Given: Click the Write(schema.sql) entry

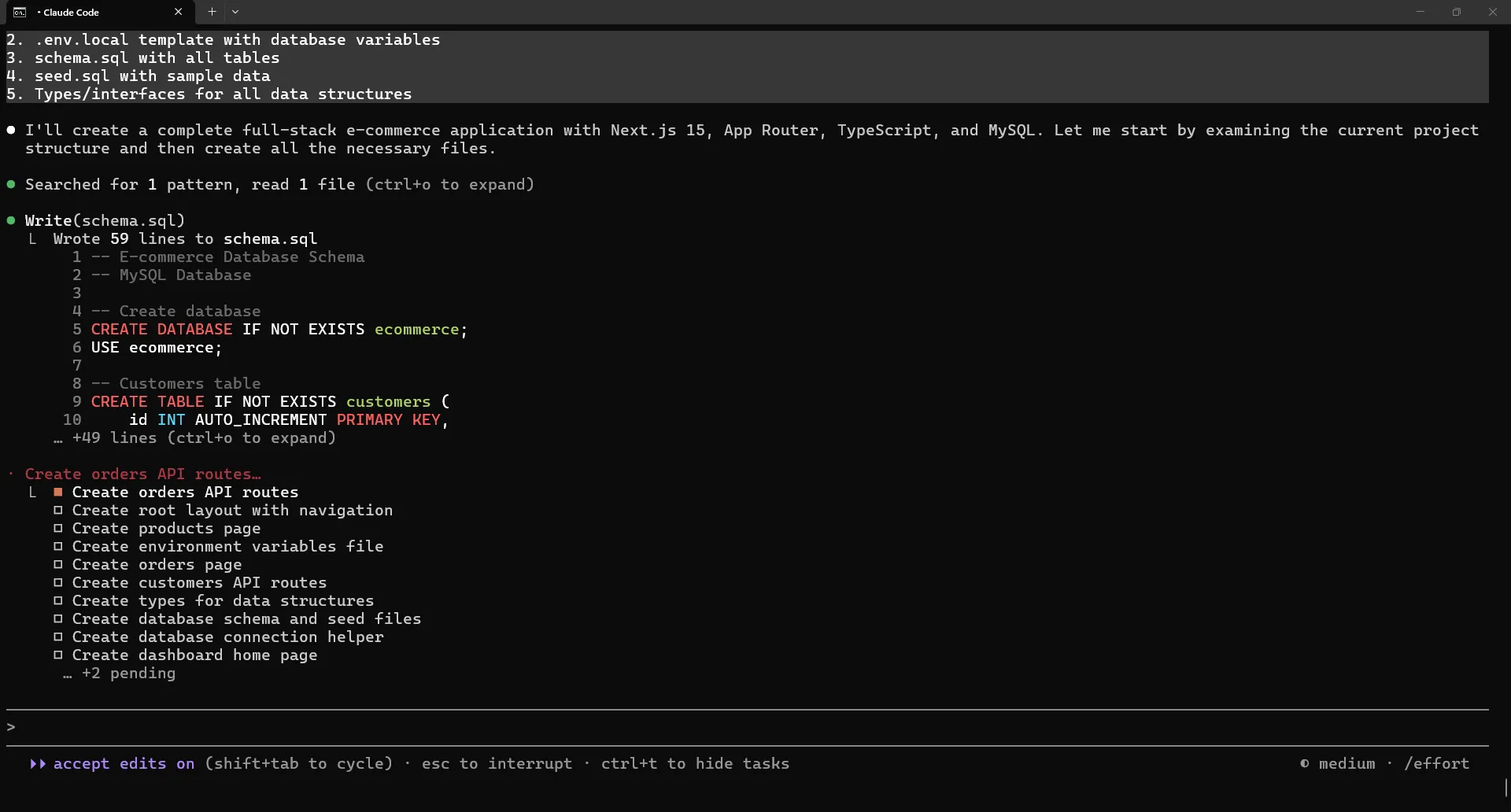Looking at the screenshot, I should (106, 220).
